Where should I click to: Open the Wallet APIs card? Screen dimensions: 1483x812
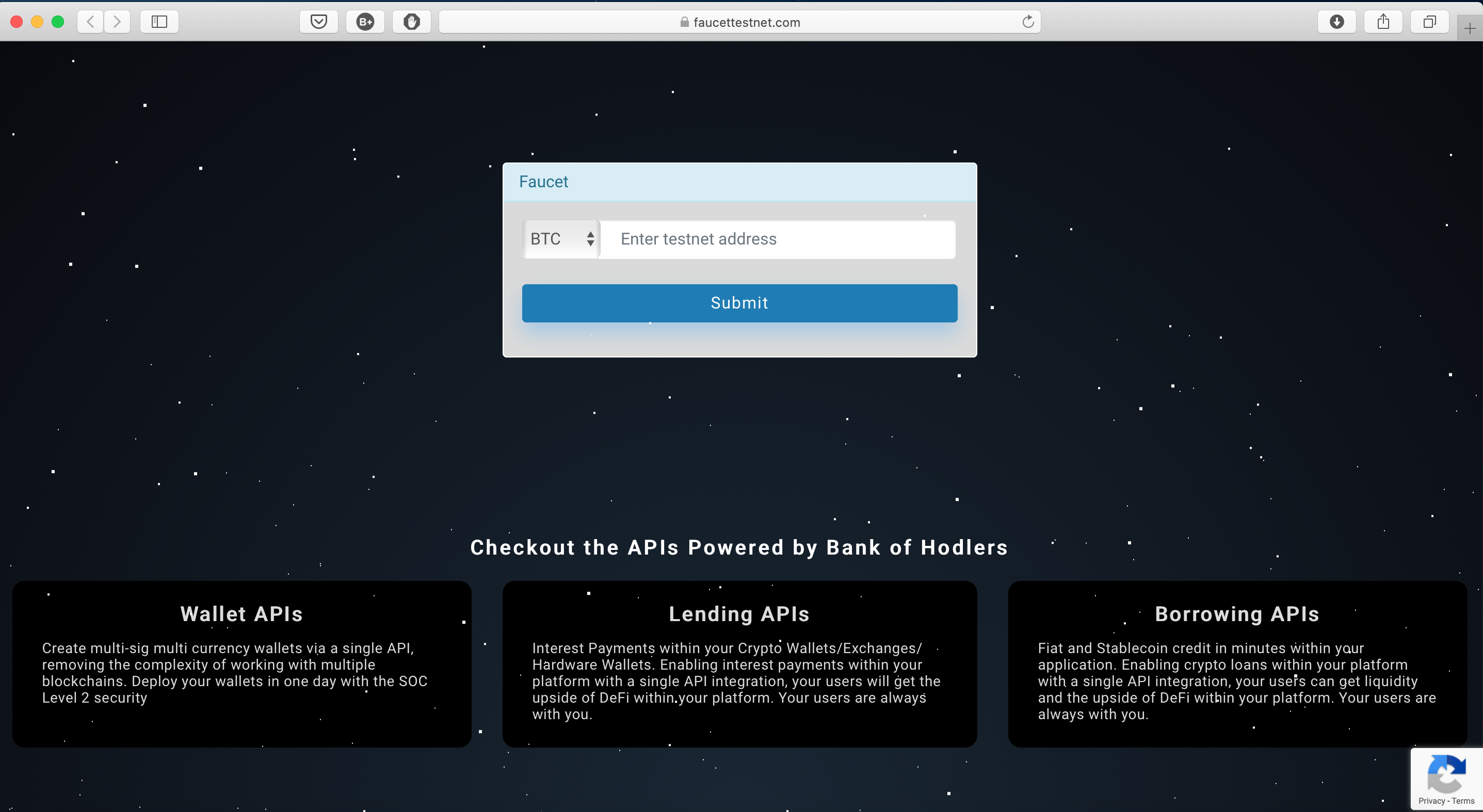coord(241,663)
